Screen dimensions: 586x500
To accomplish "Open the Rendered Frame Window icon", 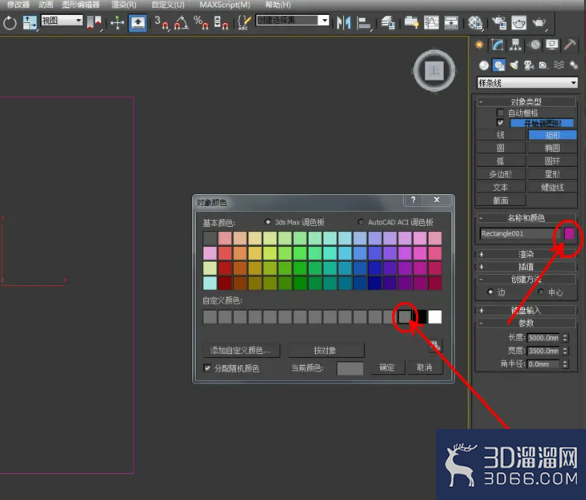I will tap(519, 23).
